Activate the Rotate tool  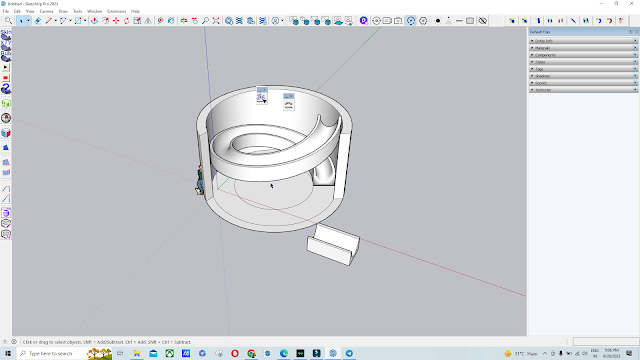pos(127,20)
